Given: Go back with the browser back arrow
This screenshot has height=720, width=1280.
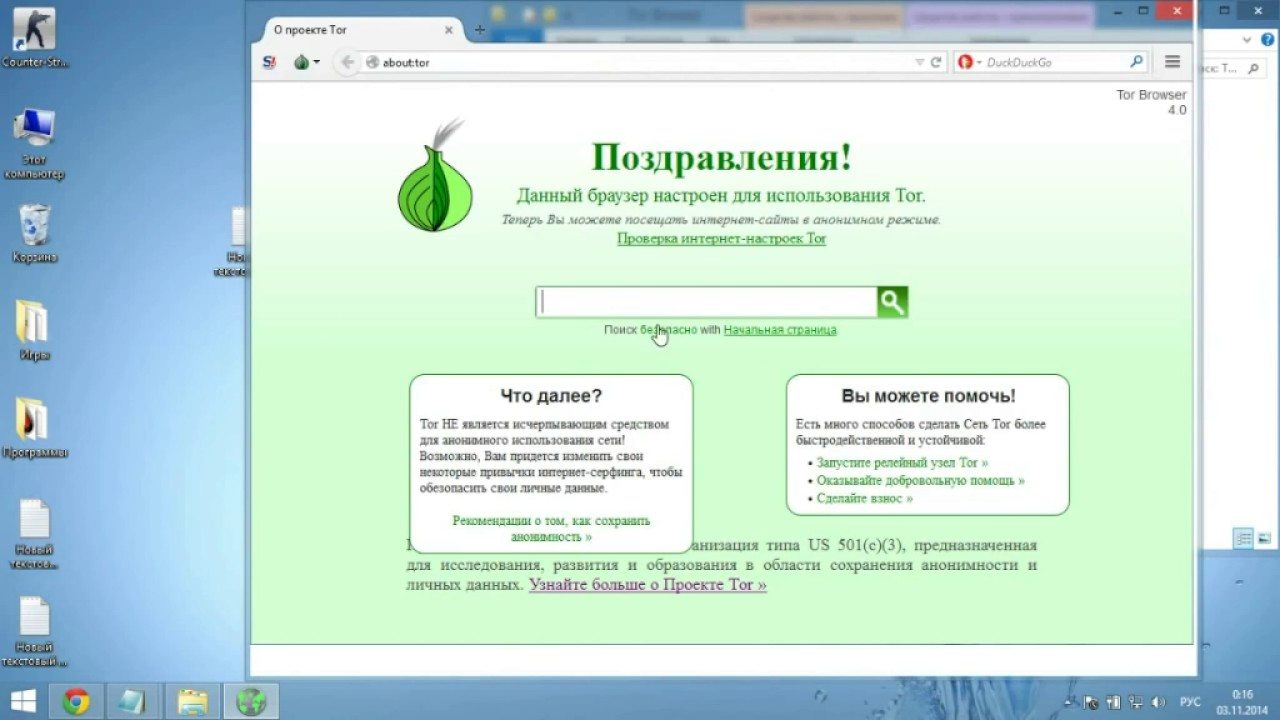Looking at the screenshot, I should tap(347, 62).
